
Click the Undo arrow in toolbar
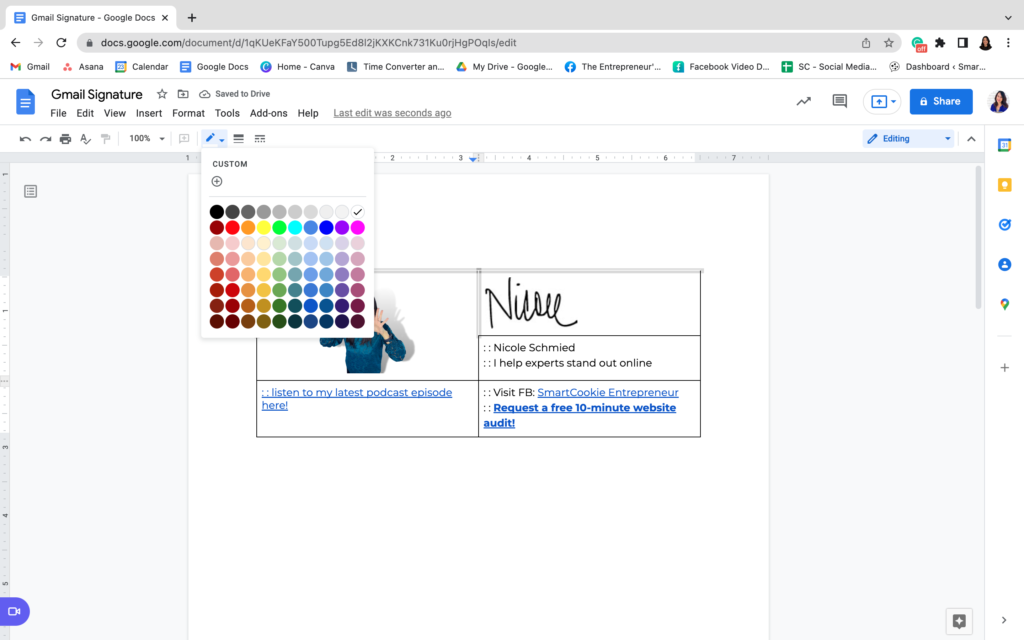tap(25, 138)
